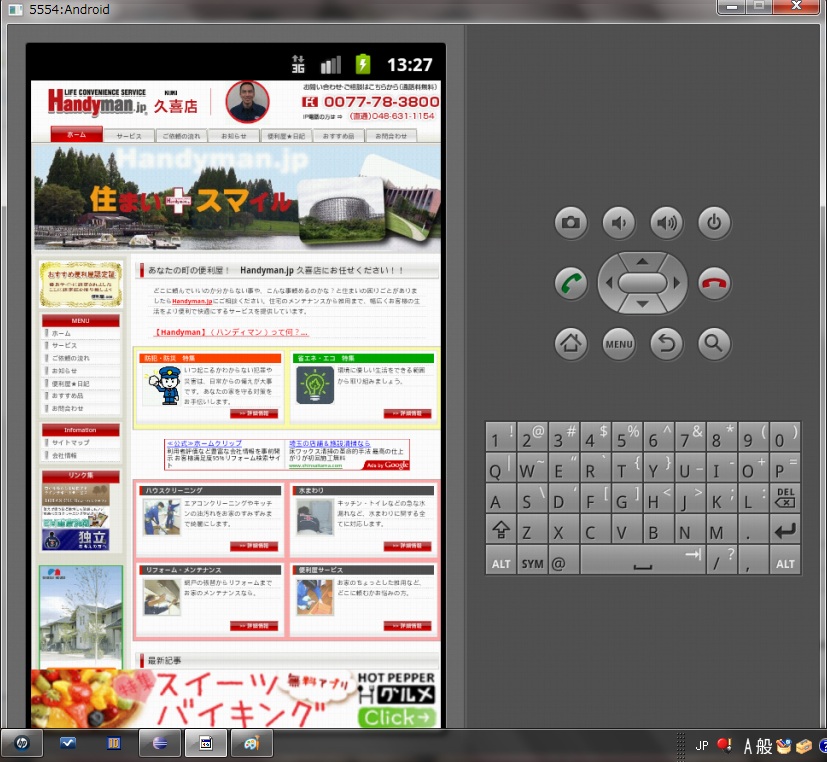Click the Eclipse icon on taskbar
Viewport: 827px width, 762px height.
[x=160, y=743]
